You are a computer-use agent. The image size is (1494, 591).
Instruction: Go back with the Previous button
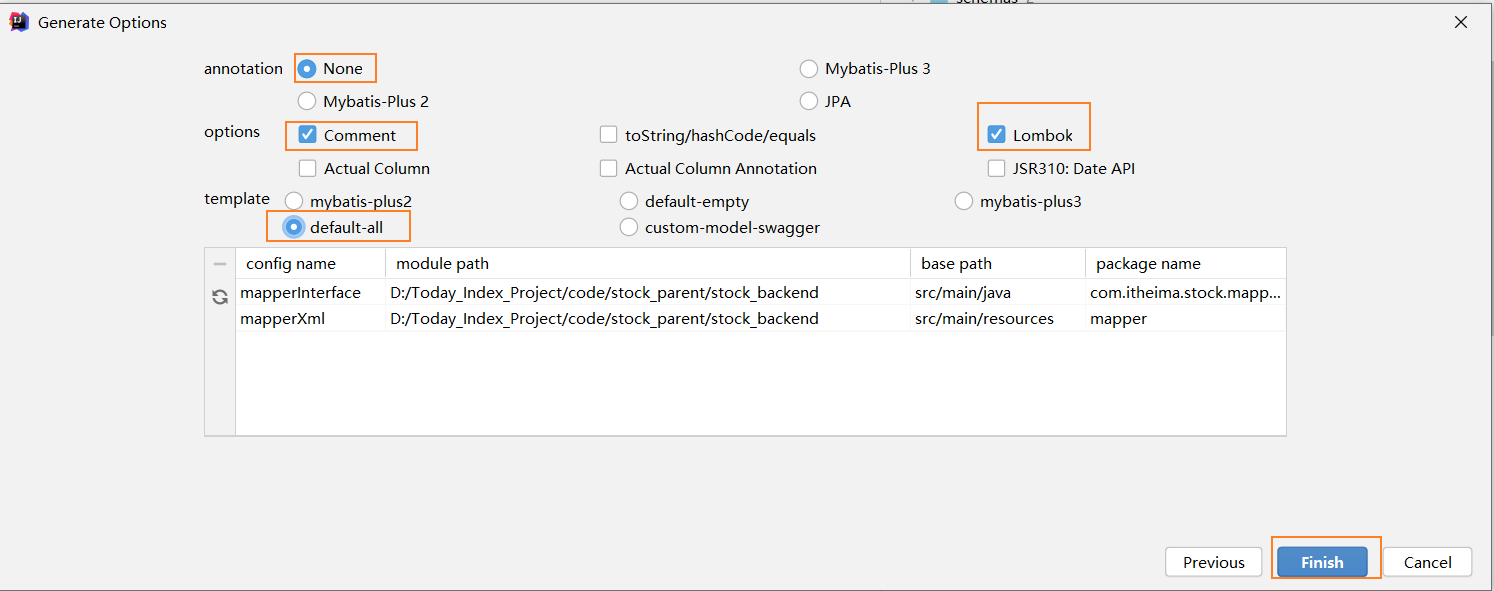coord(1213,562)
